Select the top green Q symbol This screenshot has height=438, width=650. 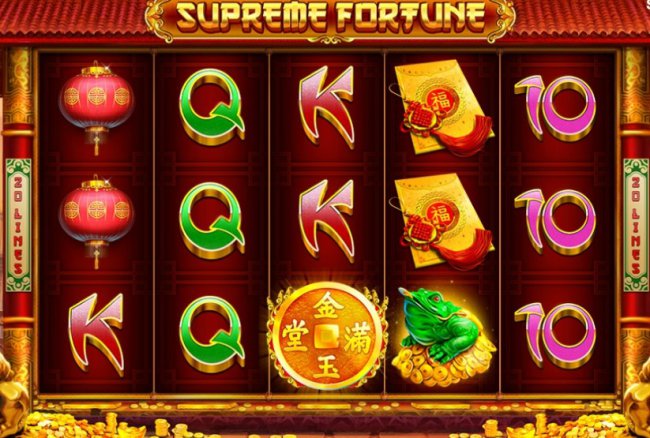212,107
